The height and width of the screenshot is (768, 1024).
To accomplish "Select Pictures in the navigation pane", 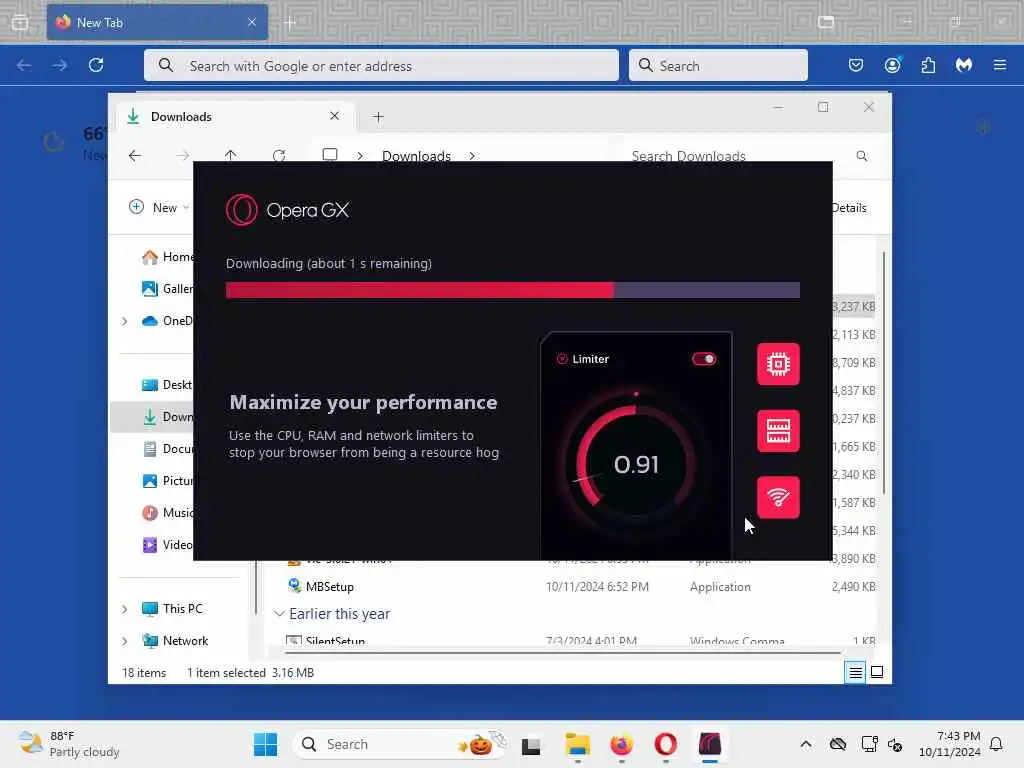I will (167, 481).
